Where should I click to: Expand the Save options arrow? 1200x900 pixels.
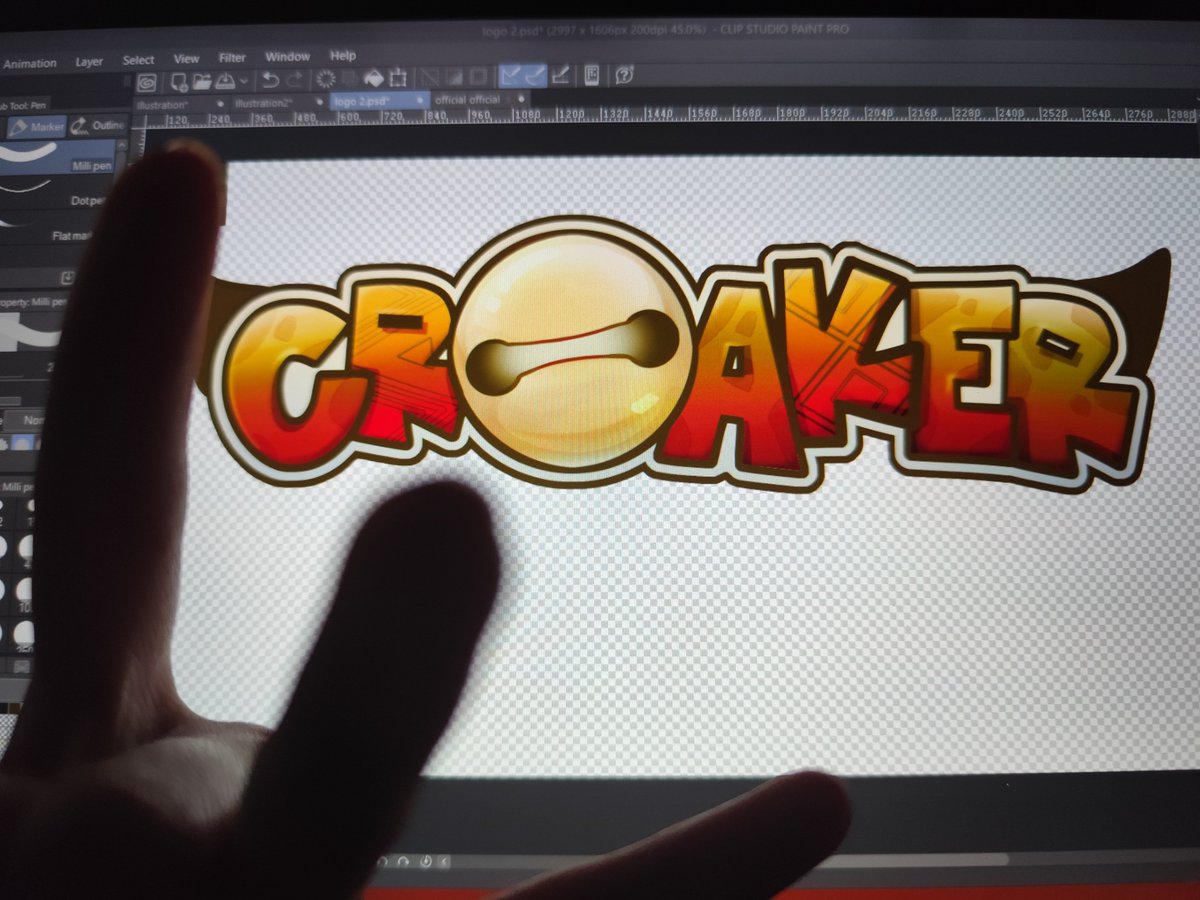click(x=244, y=81)
